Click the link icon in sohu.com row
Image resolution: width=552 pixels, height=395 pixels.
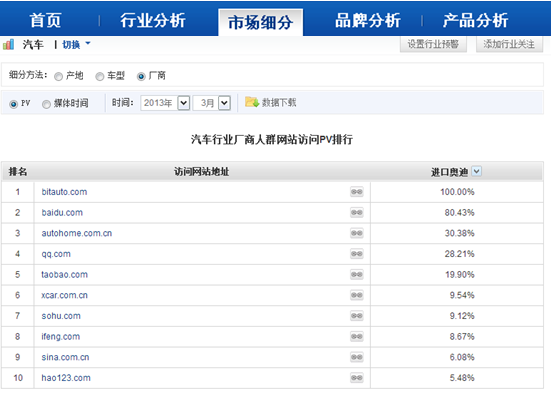pyautogui.click(x=356, y=316)
